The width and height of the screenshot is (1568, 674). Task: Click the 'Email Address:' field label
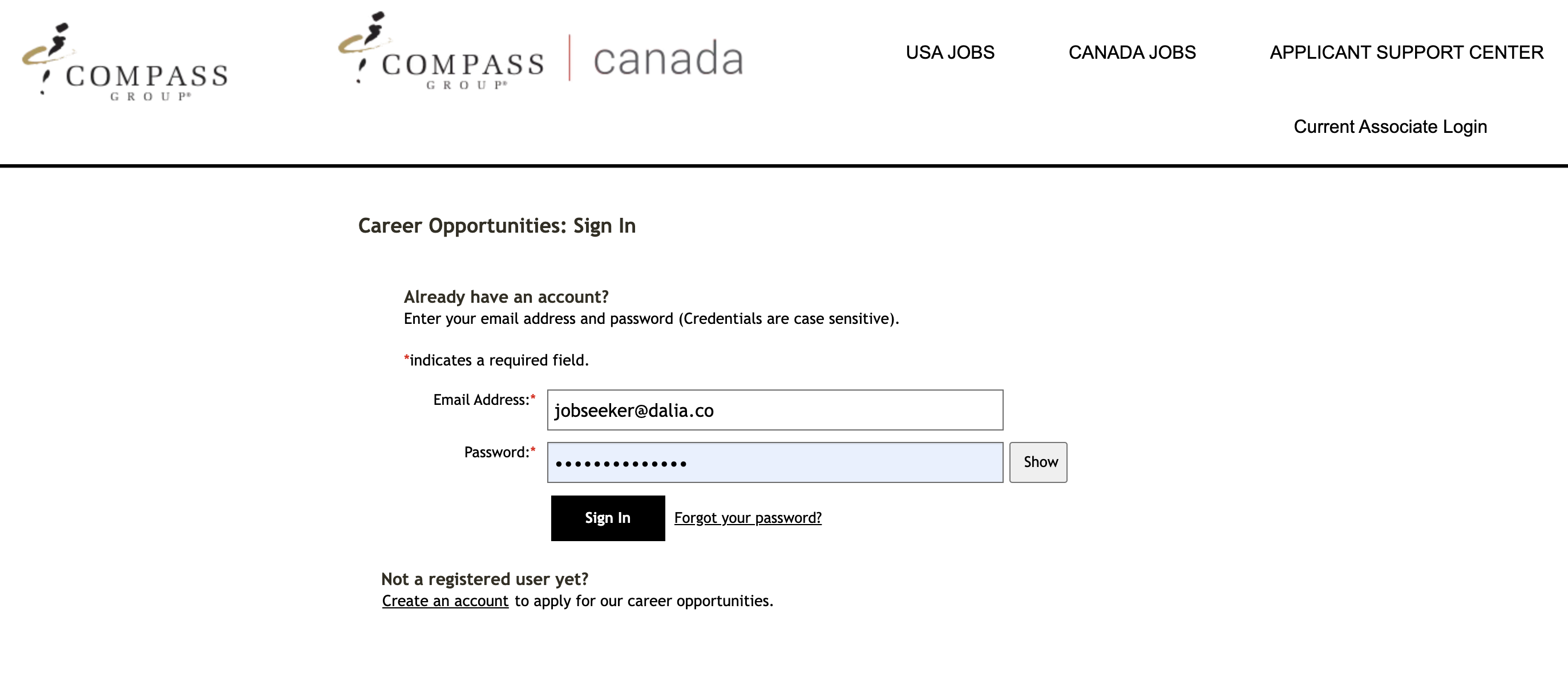tap(481, 400)
